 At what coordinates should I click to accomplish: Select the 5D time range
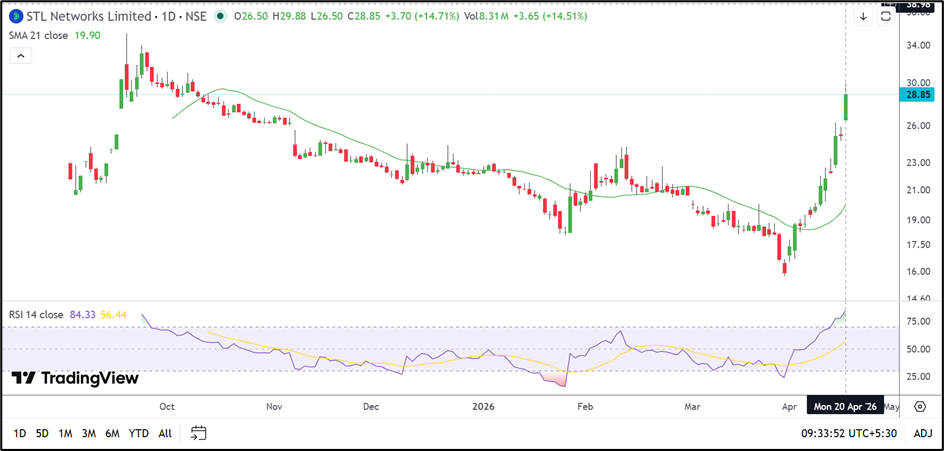click(42, 433)
